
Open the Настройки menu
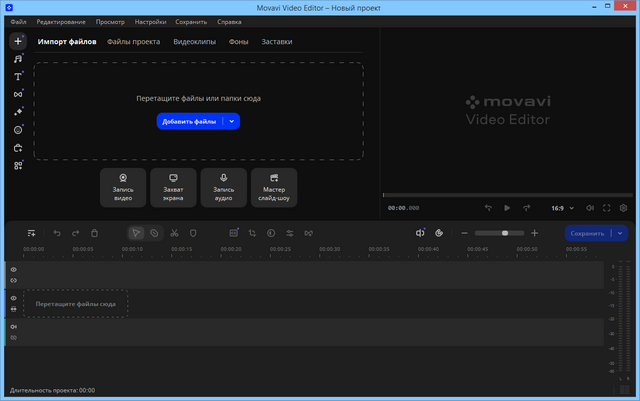(x=151, y=21)
